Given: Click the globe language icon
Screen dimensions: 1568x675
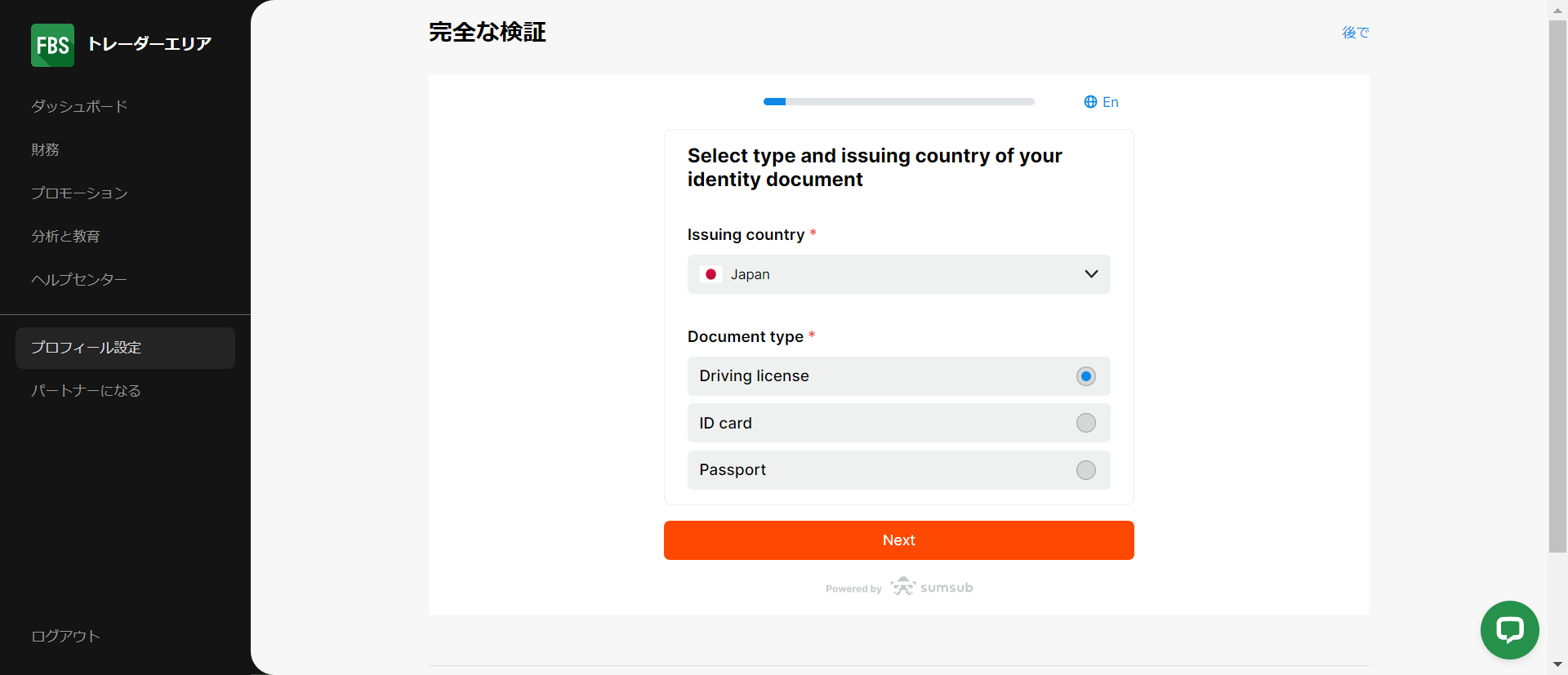Looking at the screenshot, I should tap(1089, 101).
